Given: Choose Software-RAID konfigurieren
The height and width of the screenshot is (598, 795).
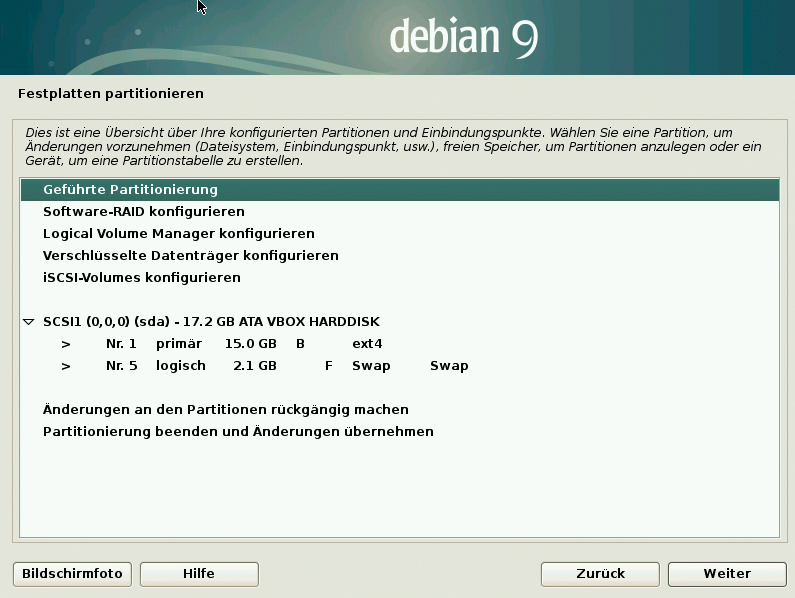Looking at the screenshot, I should point(143,212).
